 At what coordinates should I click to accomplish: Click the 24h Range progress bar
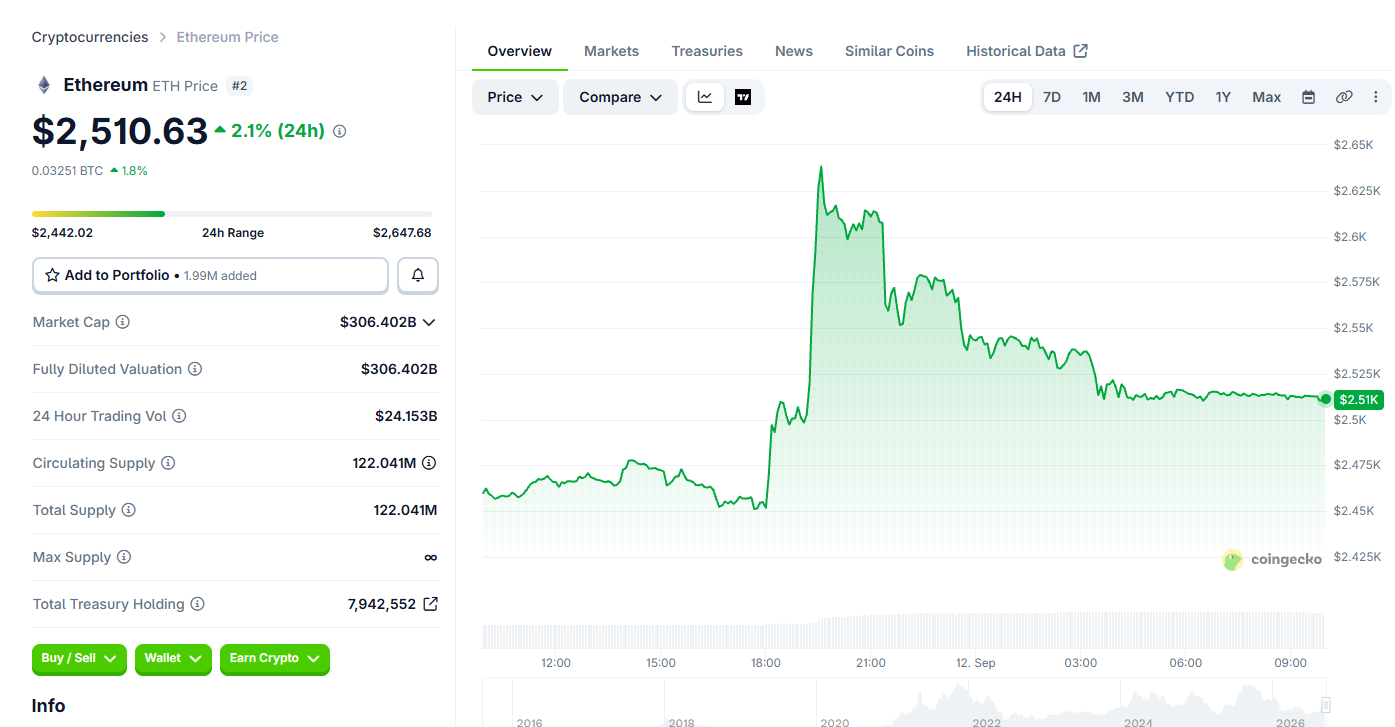[x=232, y=213]
